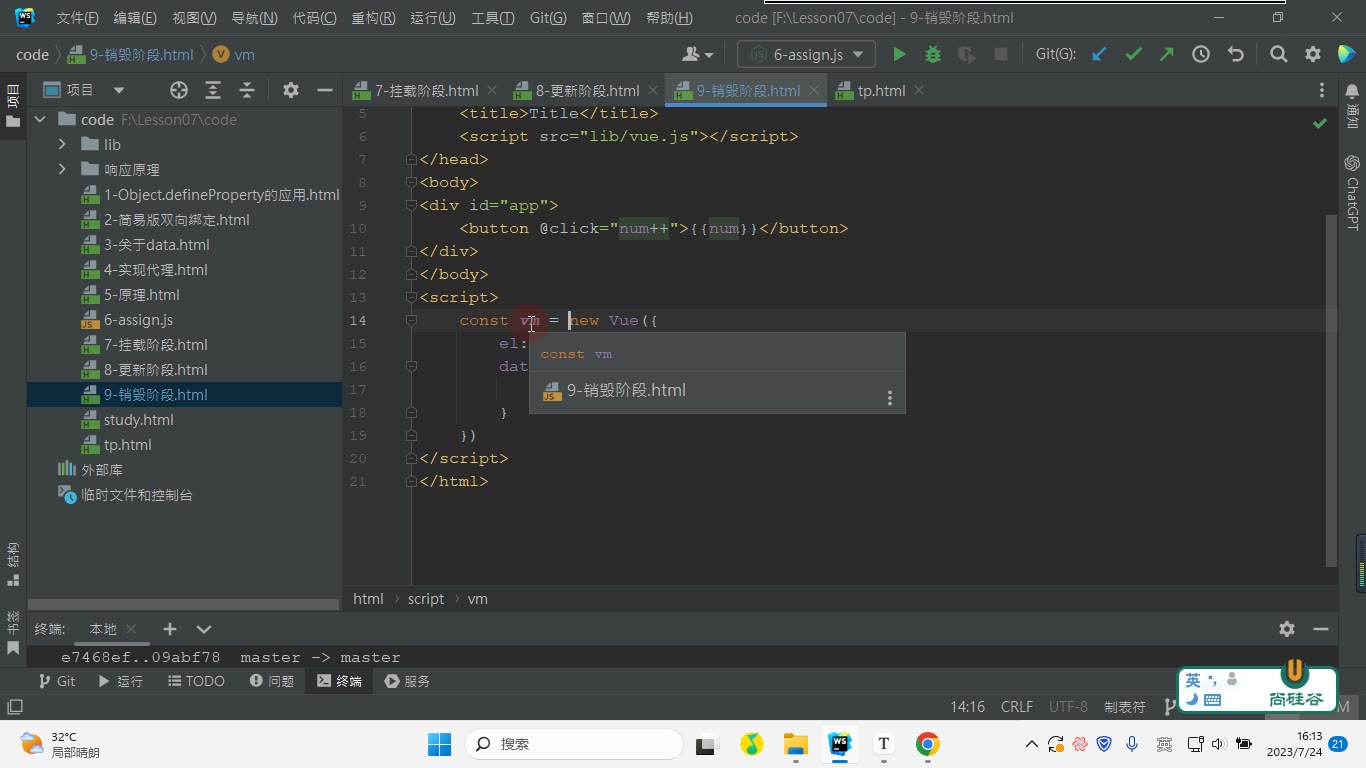The width and height of the screenshot is (1366, 768).
Task: Expand the 响应原理 folder
Action: point(62,170)
